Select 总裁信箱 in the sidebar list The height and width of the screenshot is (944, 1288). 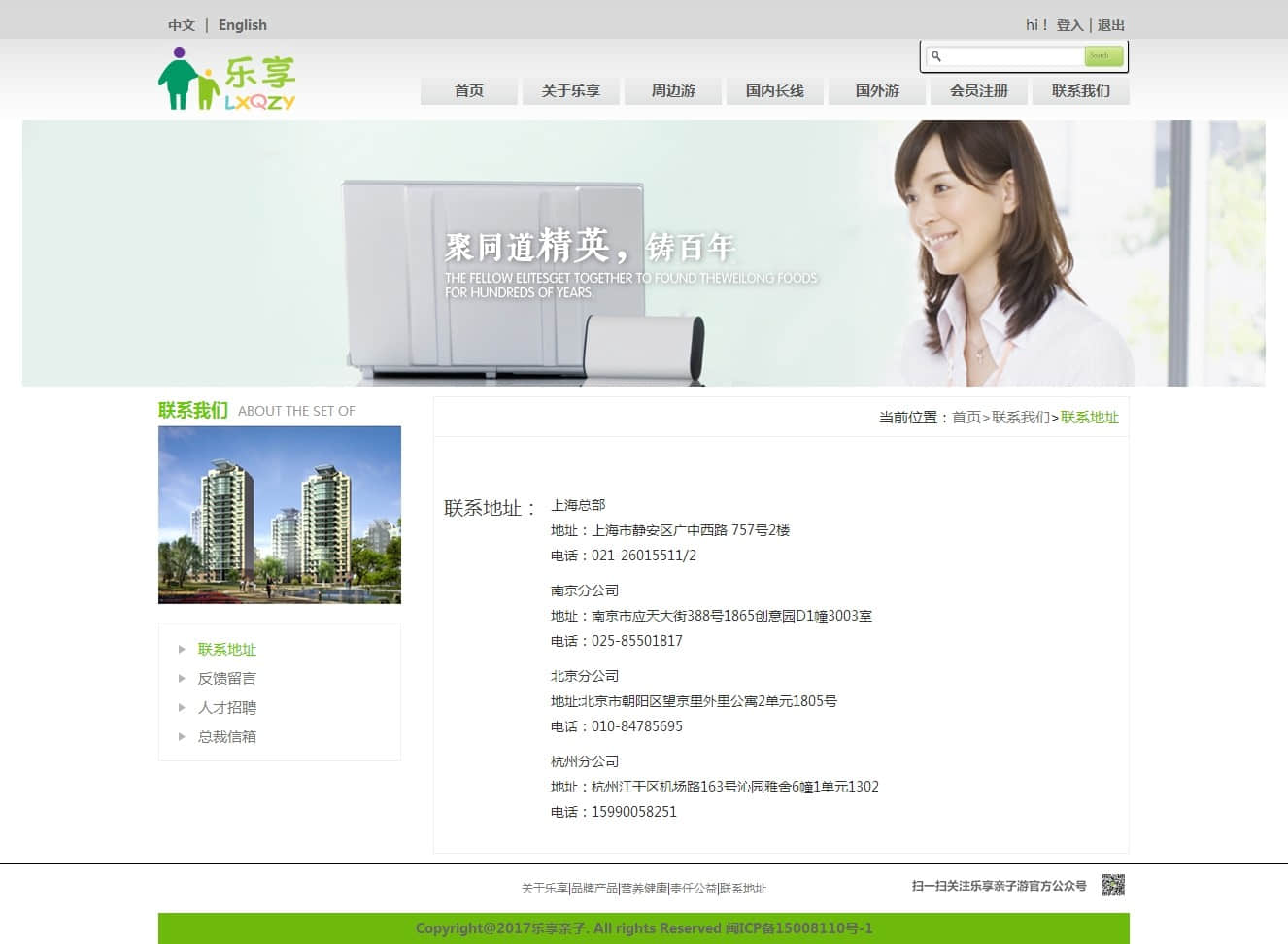227,736
